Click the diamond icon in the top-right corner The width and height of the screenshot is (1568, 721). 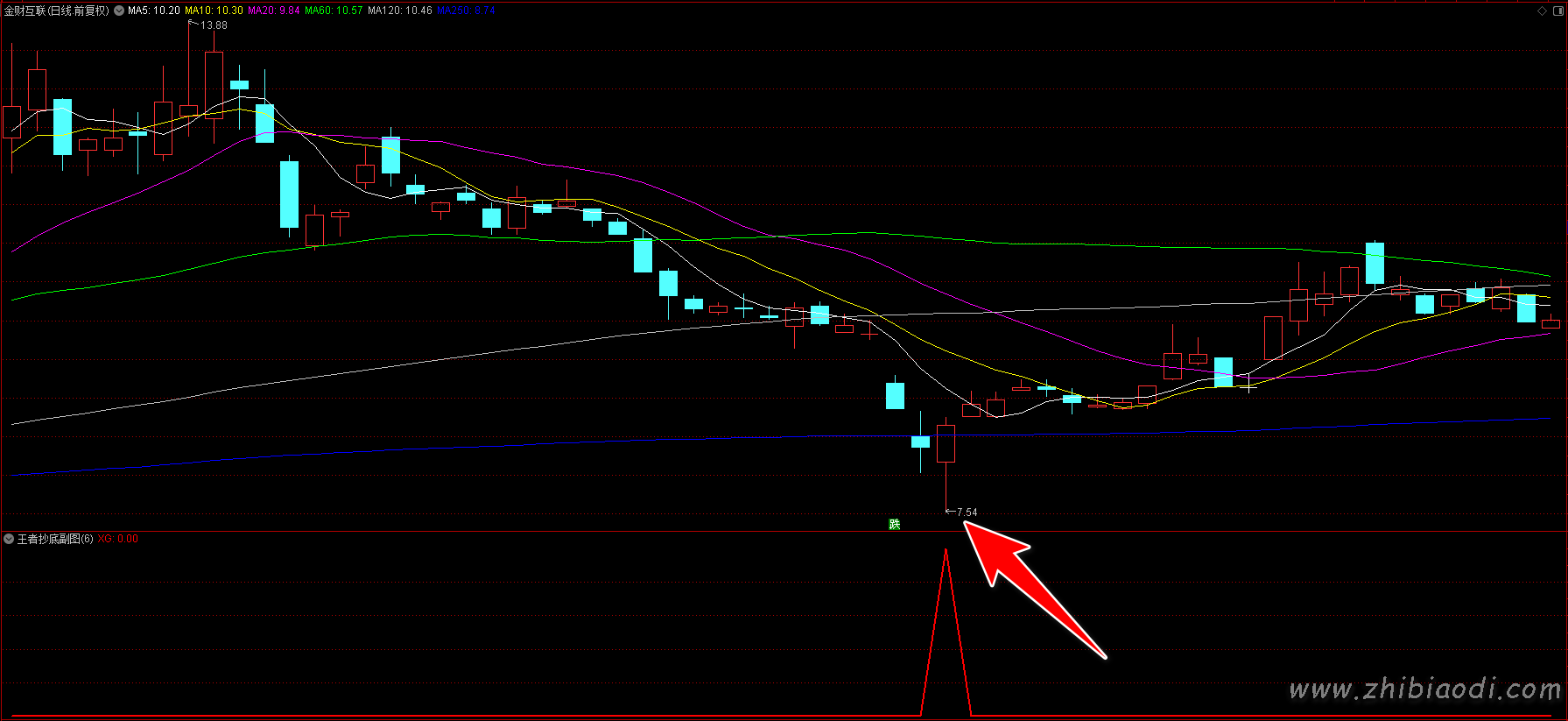(x=1542, y=11)
